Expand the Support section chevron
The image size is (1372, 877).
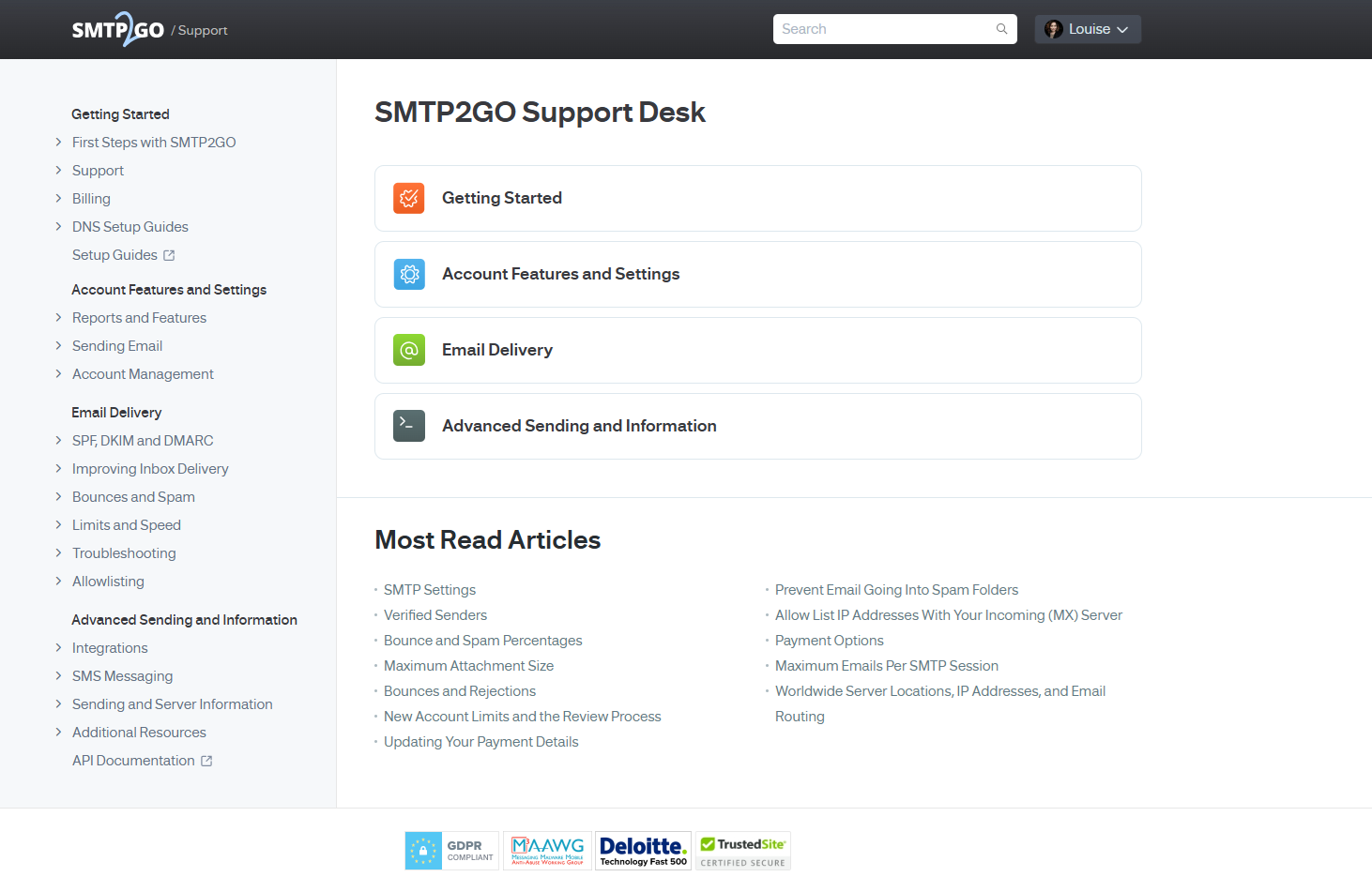tap(58, 171)
